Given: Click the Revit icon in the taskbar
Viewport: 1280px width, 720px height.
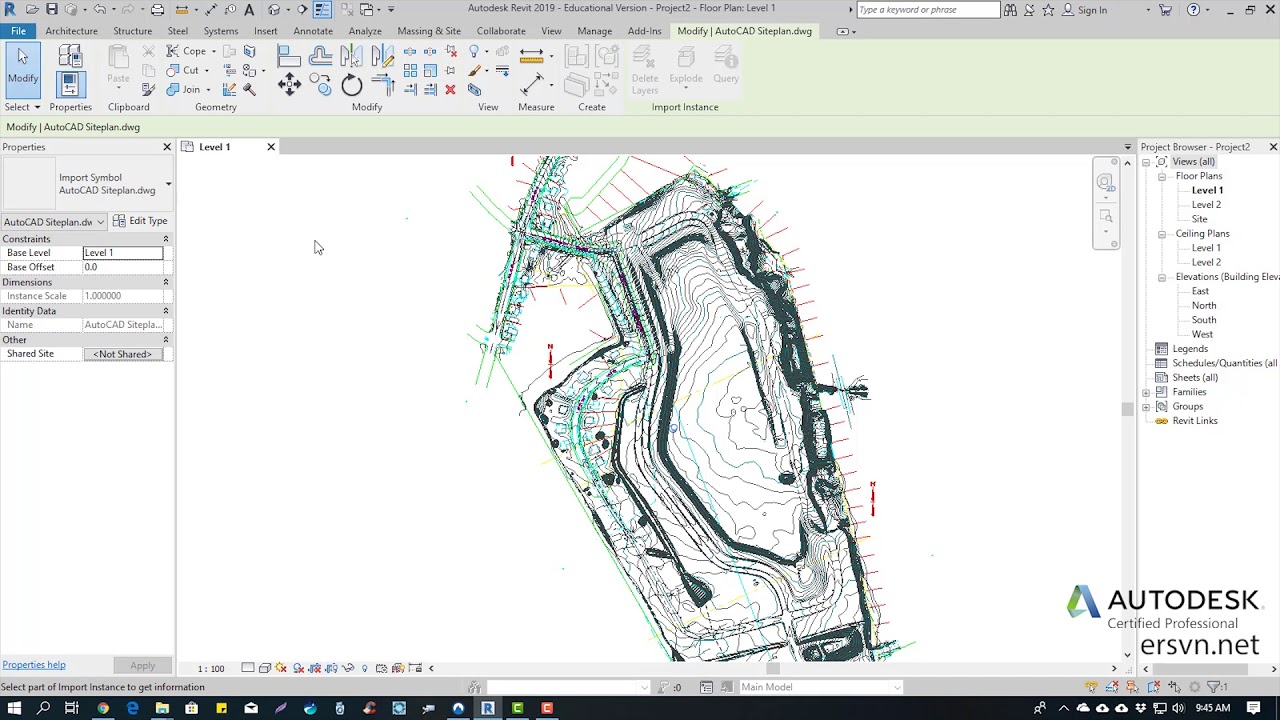Looking at the screenshot, I should coord(488,708).
